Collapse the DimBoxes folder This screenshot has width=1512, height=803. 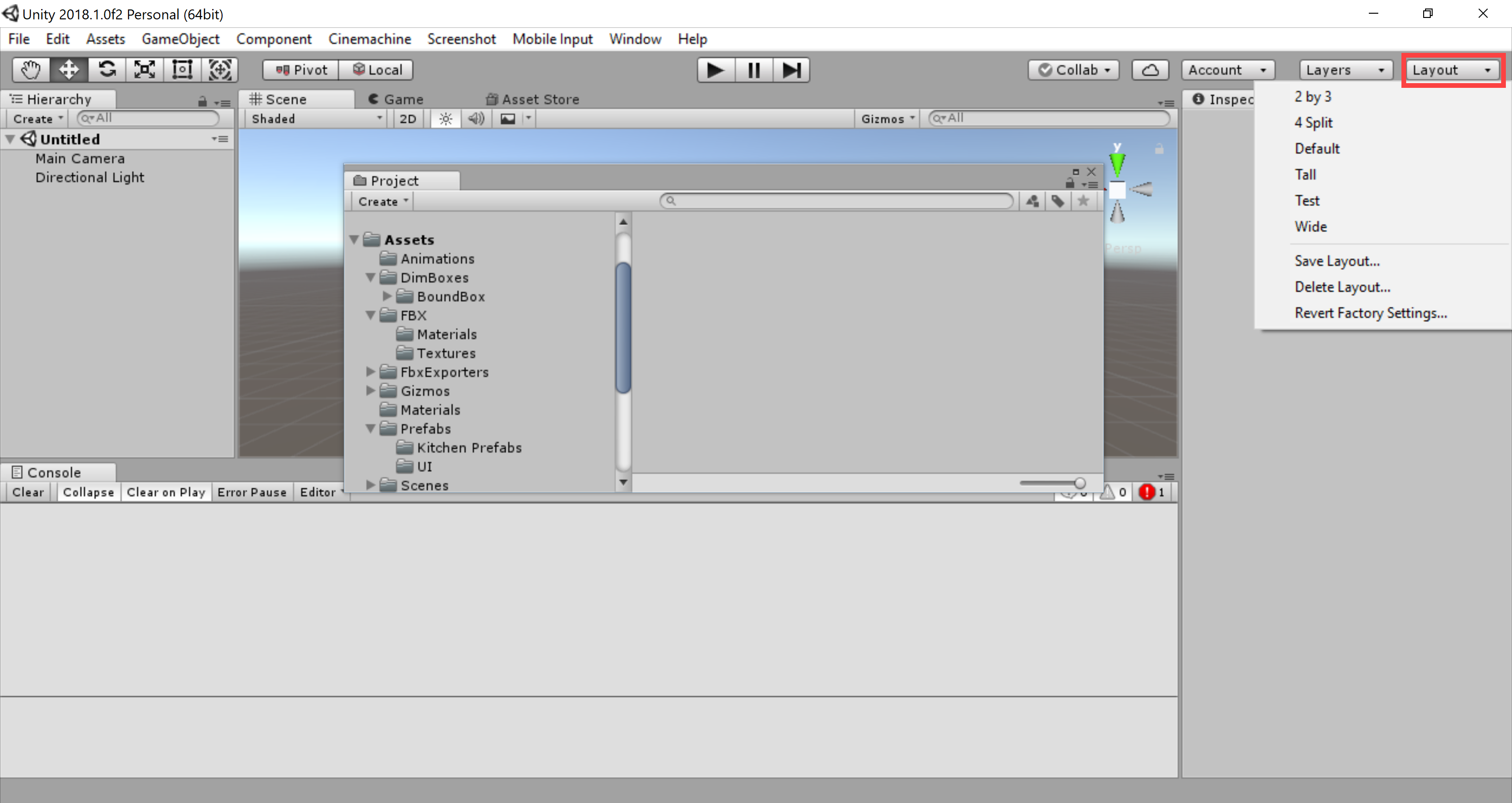(x=370, y=278)
